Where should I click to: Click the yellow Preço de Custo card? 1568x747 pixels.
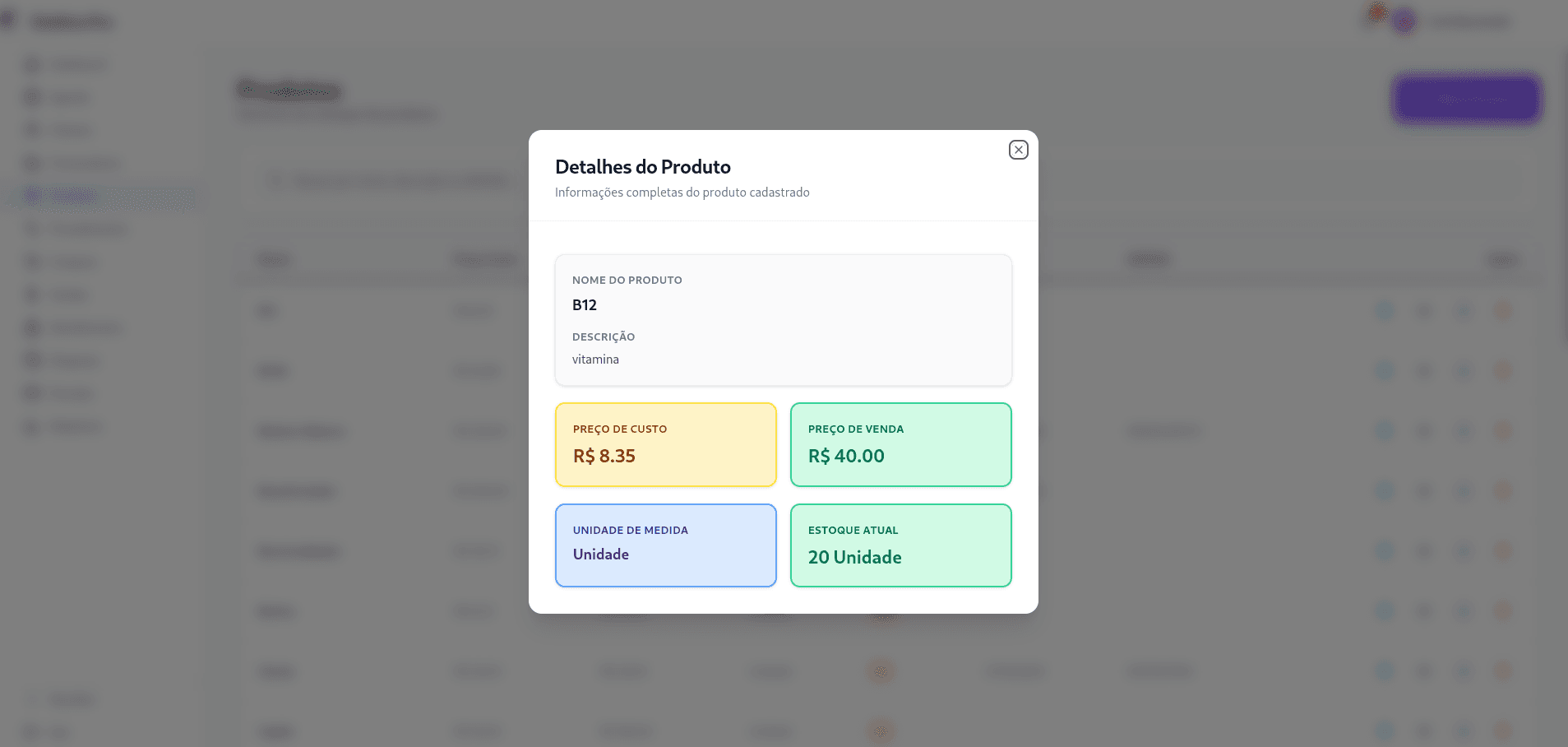point(666,444)
